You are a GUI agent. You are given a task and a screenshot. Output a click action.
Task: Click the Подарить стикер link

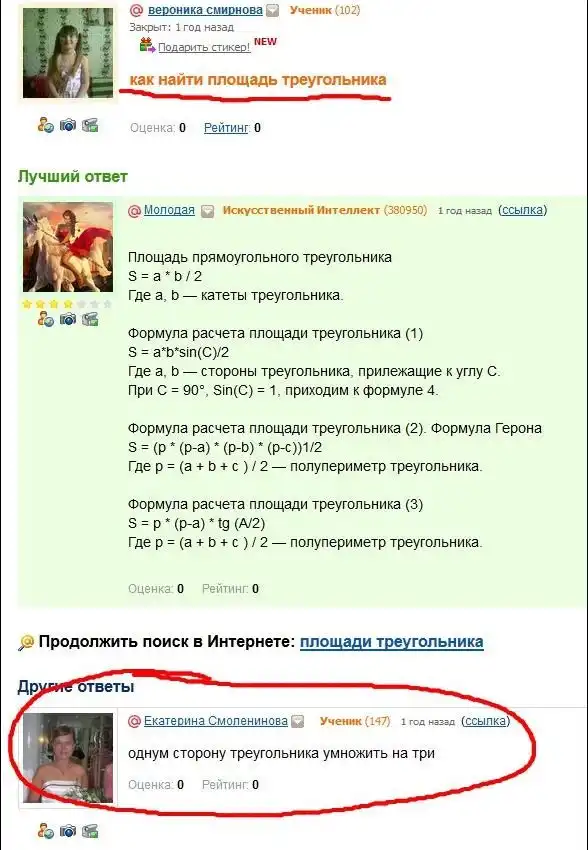pos(204,47)
